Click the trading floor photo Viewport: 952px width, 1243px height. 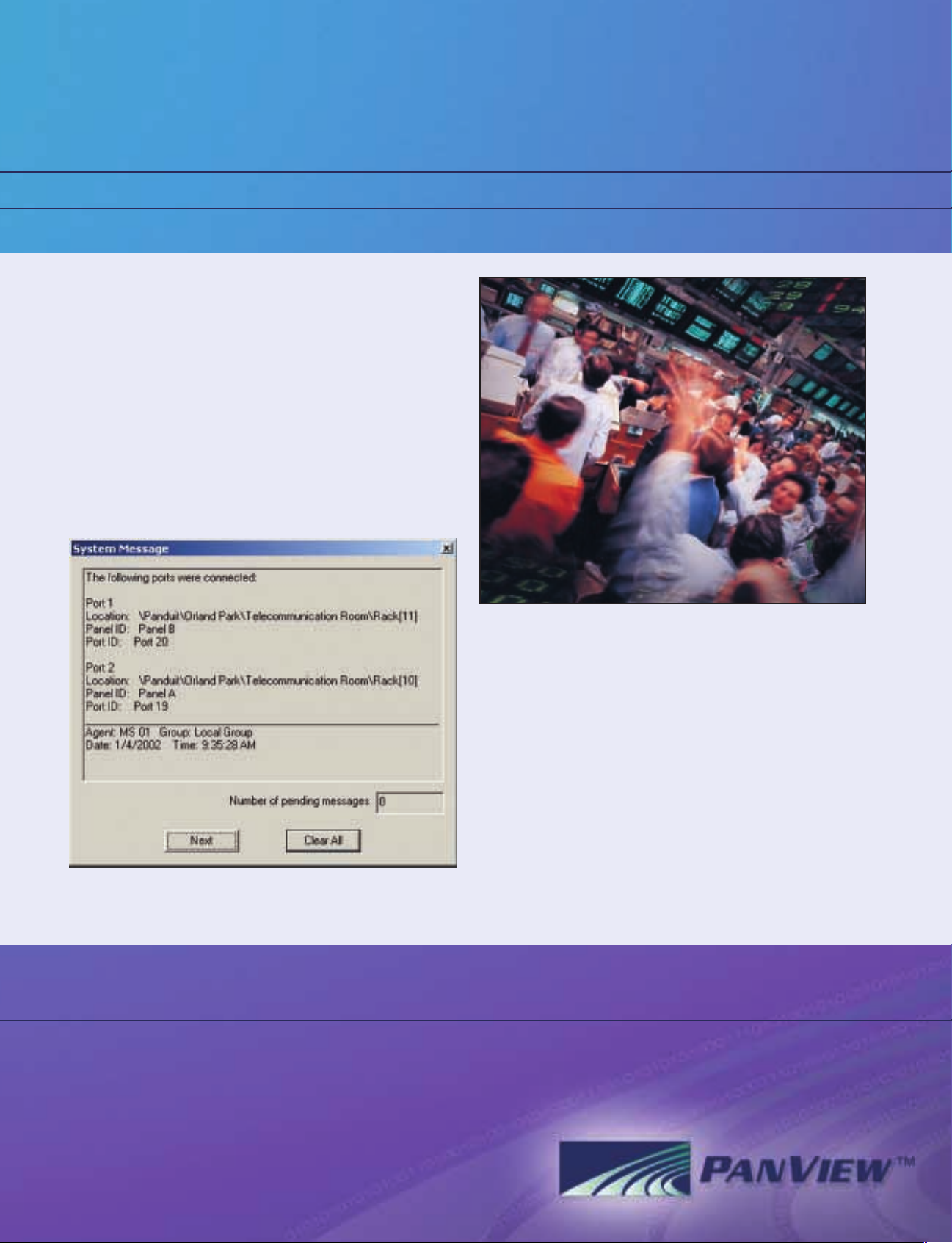(672, 441)
